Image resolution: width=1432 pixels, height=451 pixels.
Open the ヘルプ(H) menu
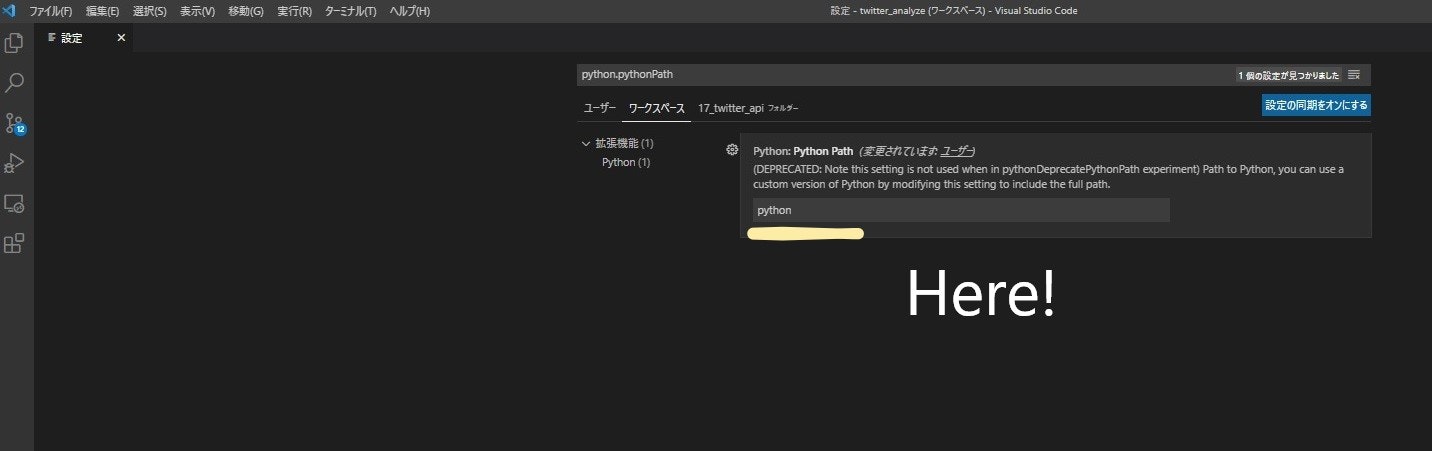(409, 11)
